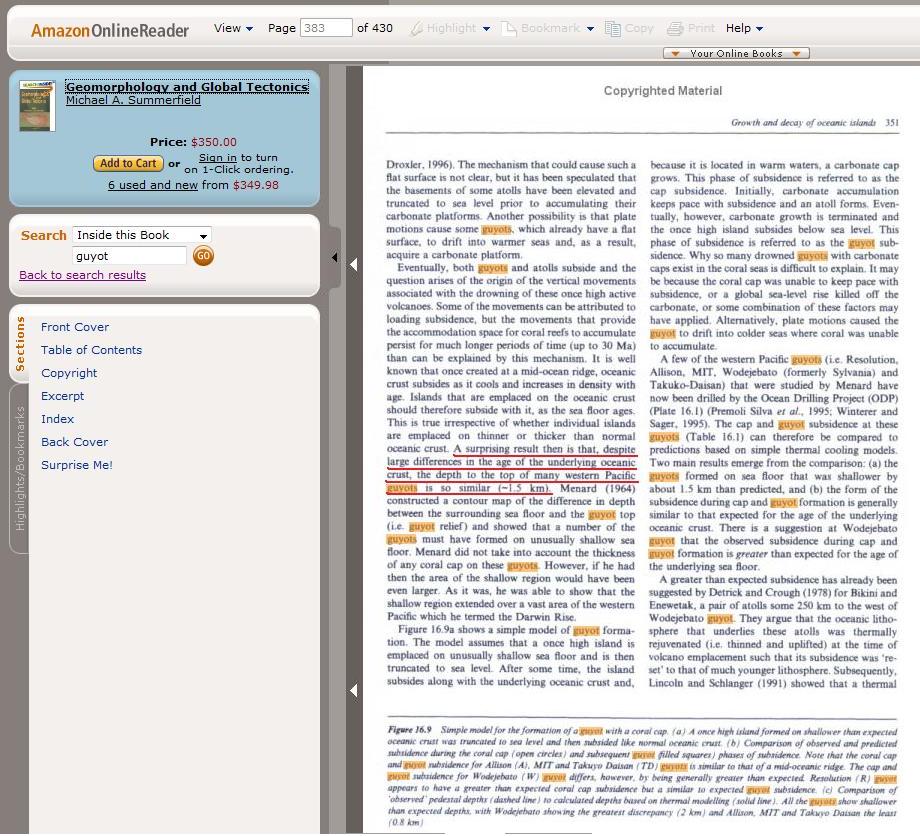The width and height of the screenshot is (920, 836).
Task: Click the orange GO search button
Action: pos(204,256)
